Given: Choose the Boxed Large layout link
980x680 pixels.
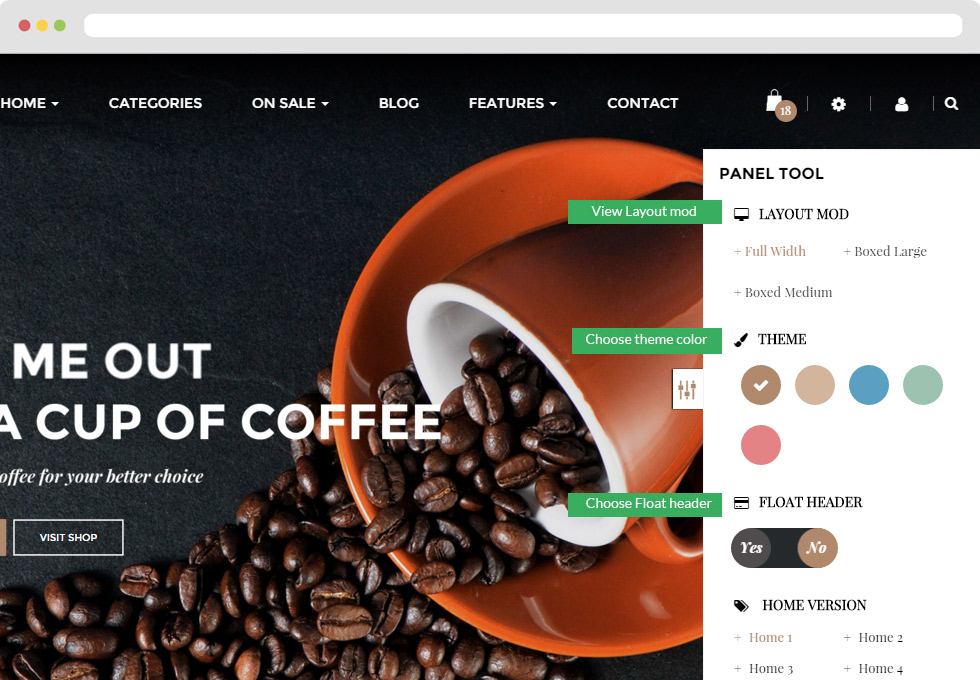Looking at the screenshot, I should pos(884,251).
